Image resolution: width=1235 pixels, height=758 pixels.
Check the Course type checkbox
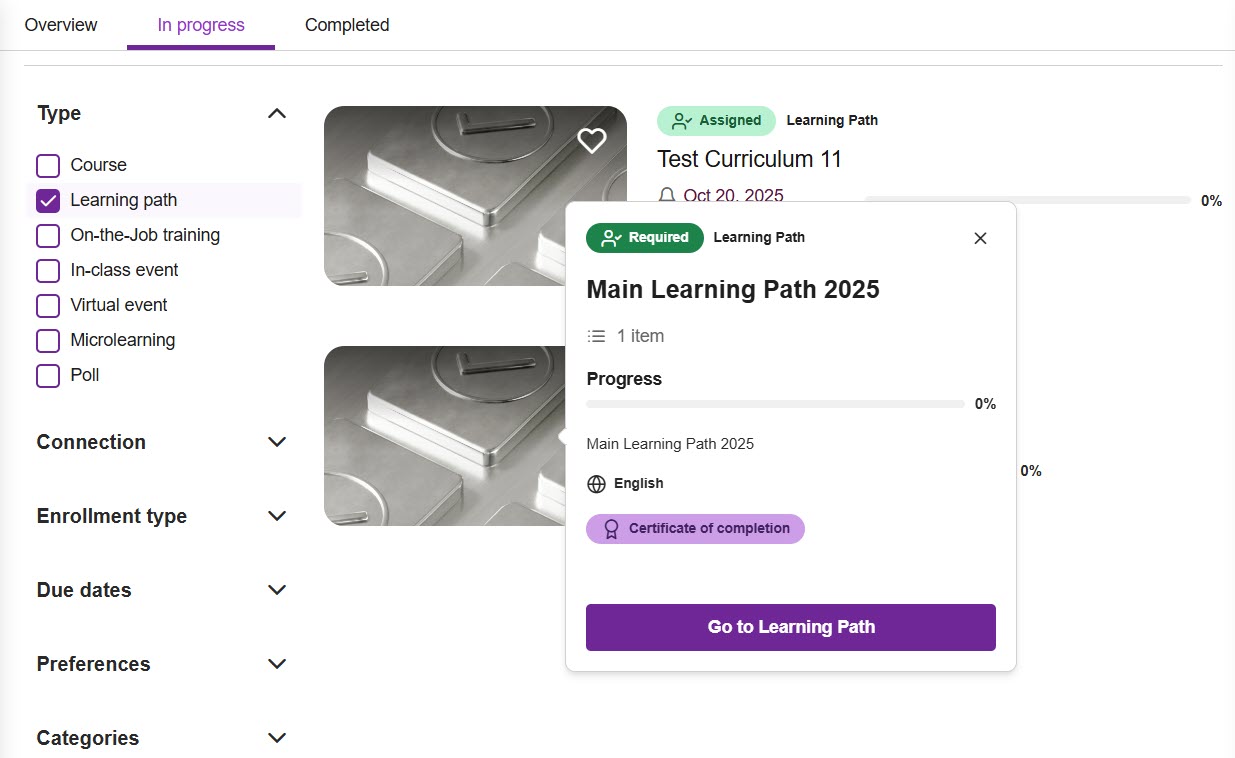click(x=48, y=165)
